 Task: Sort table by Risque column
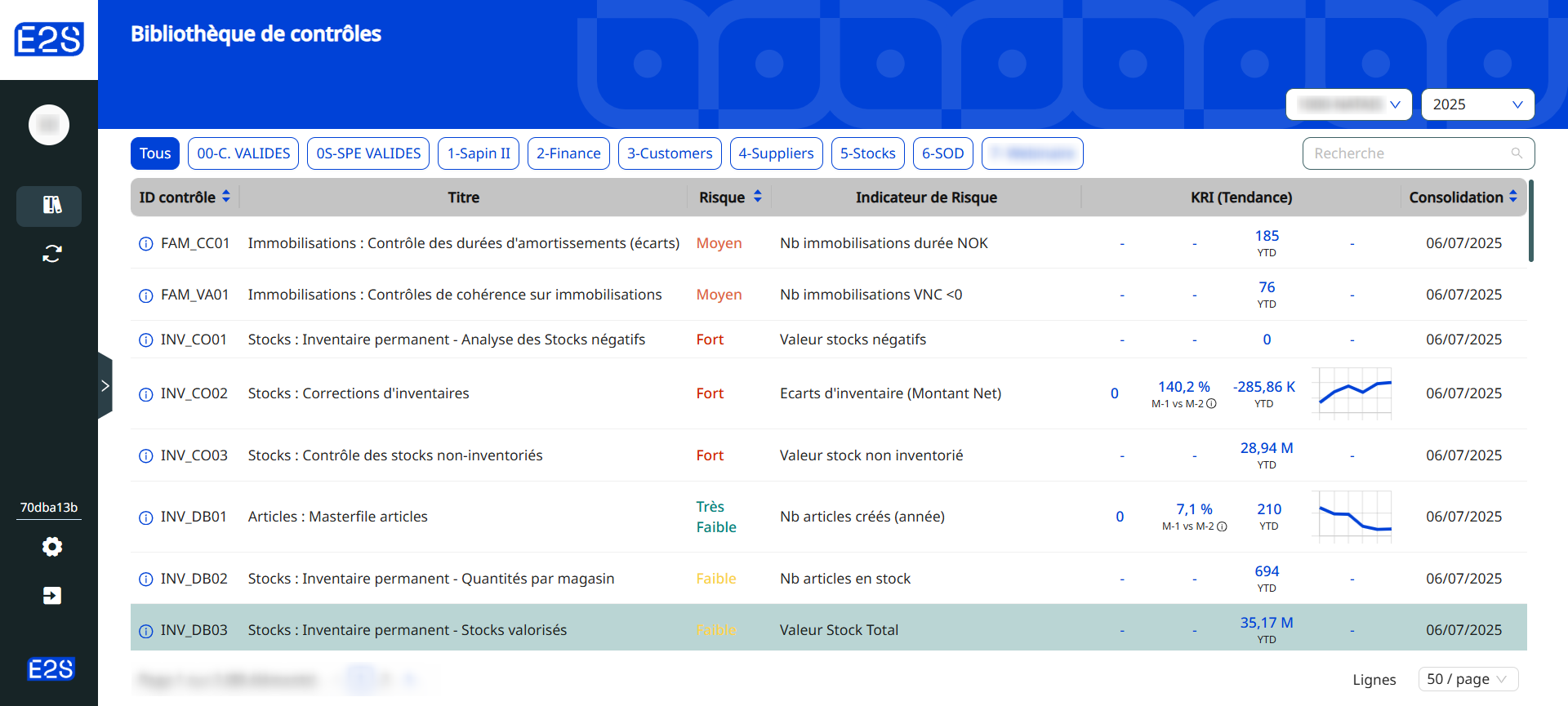[x=758, y=197]
